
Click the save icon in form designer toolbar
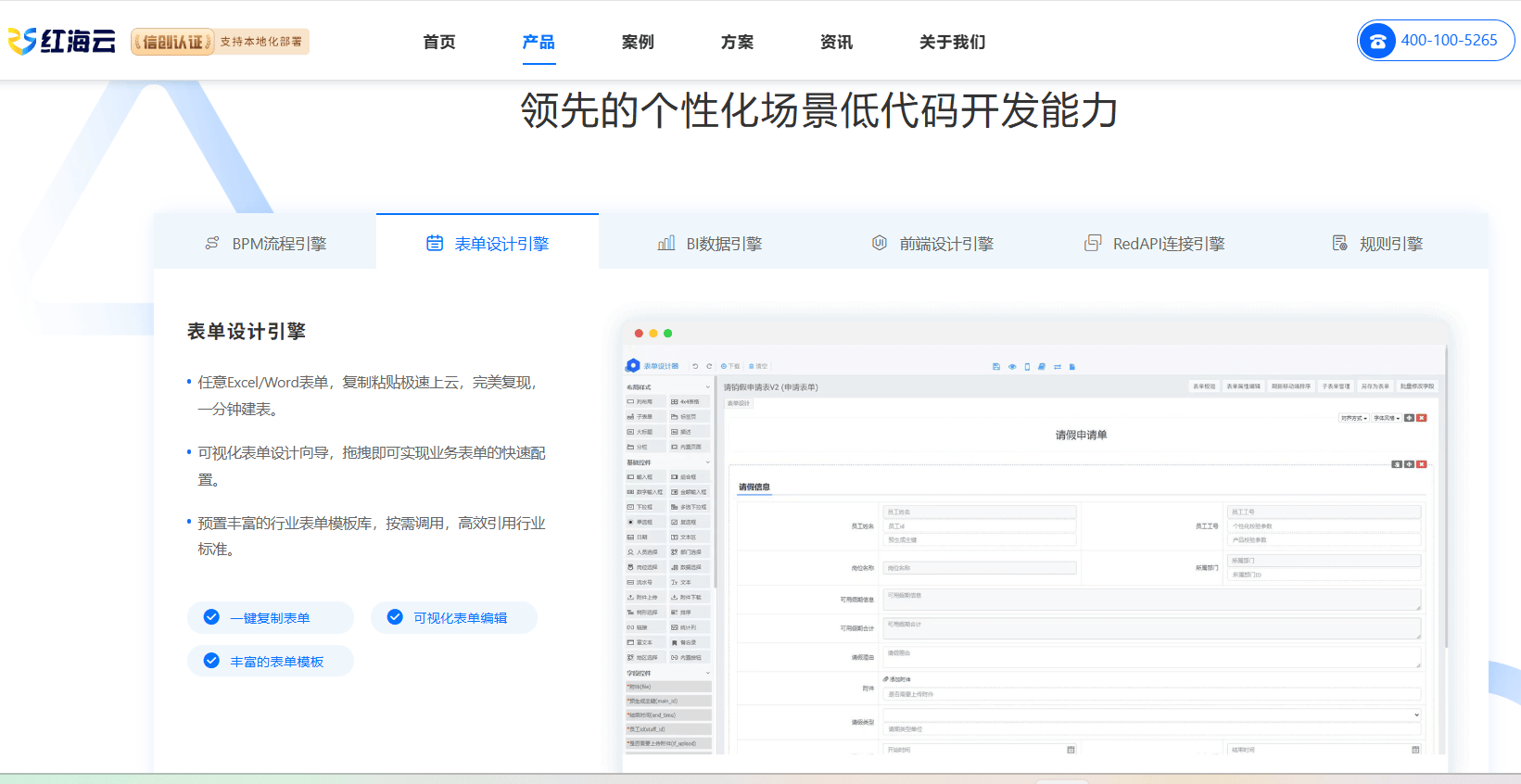point(996,367)
